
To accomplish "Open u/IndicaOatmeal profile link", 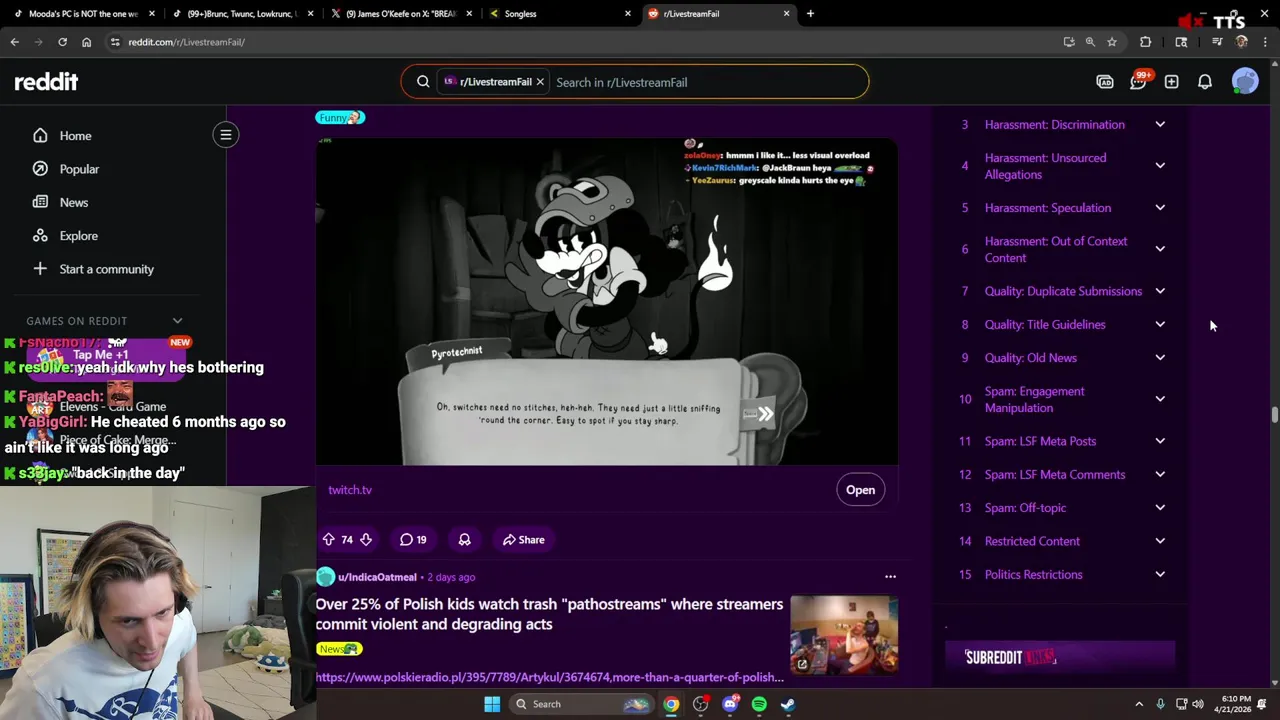I will pos(377,577).
